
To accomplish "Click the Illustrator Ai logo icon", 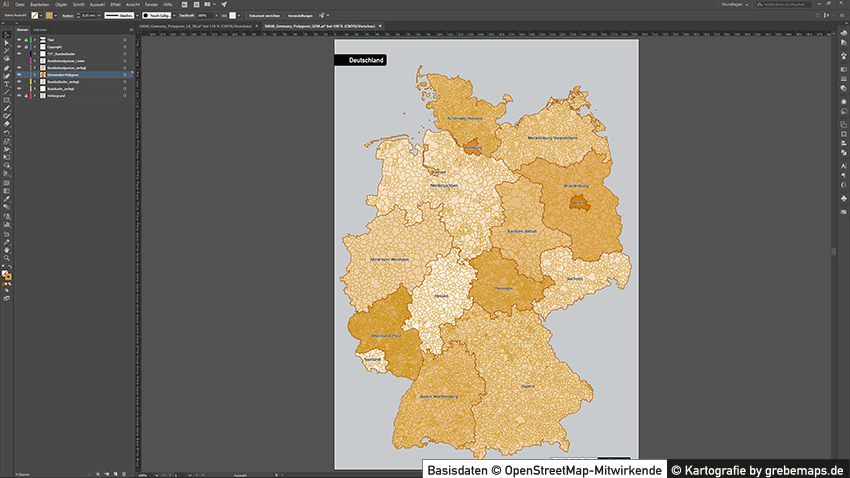I will (6, 5).
